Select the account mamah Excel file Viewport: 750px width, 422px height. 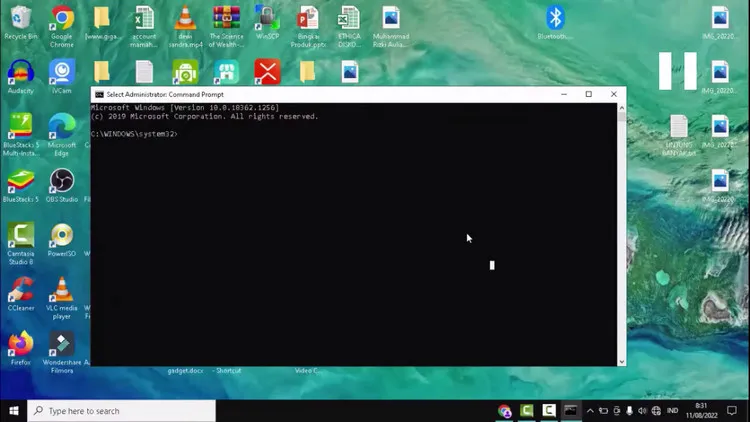[x=144, y=26]
